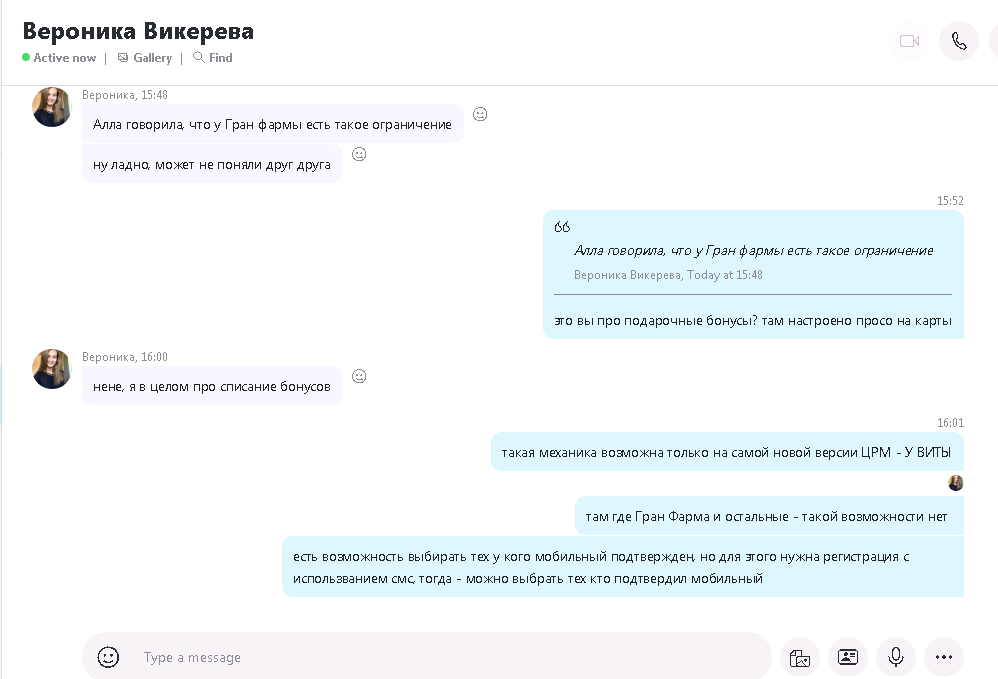React to 'ну ладно, может не поняли' message

pyautogui.click(x=359, y=154)
